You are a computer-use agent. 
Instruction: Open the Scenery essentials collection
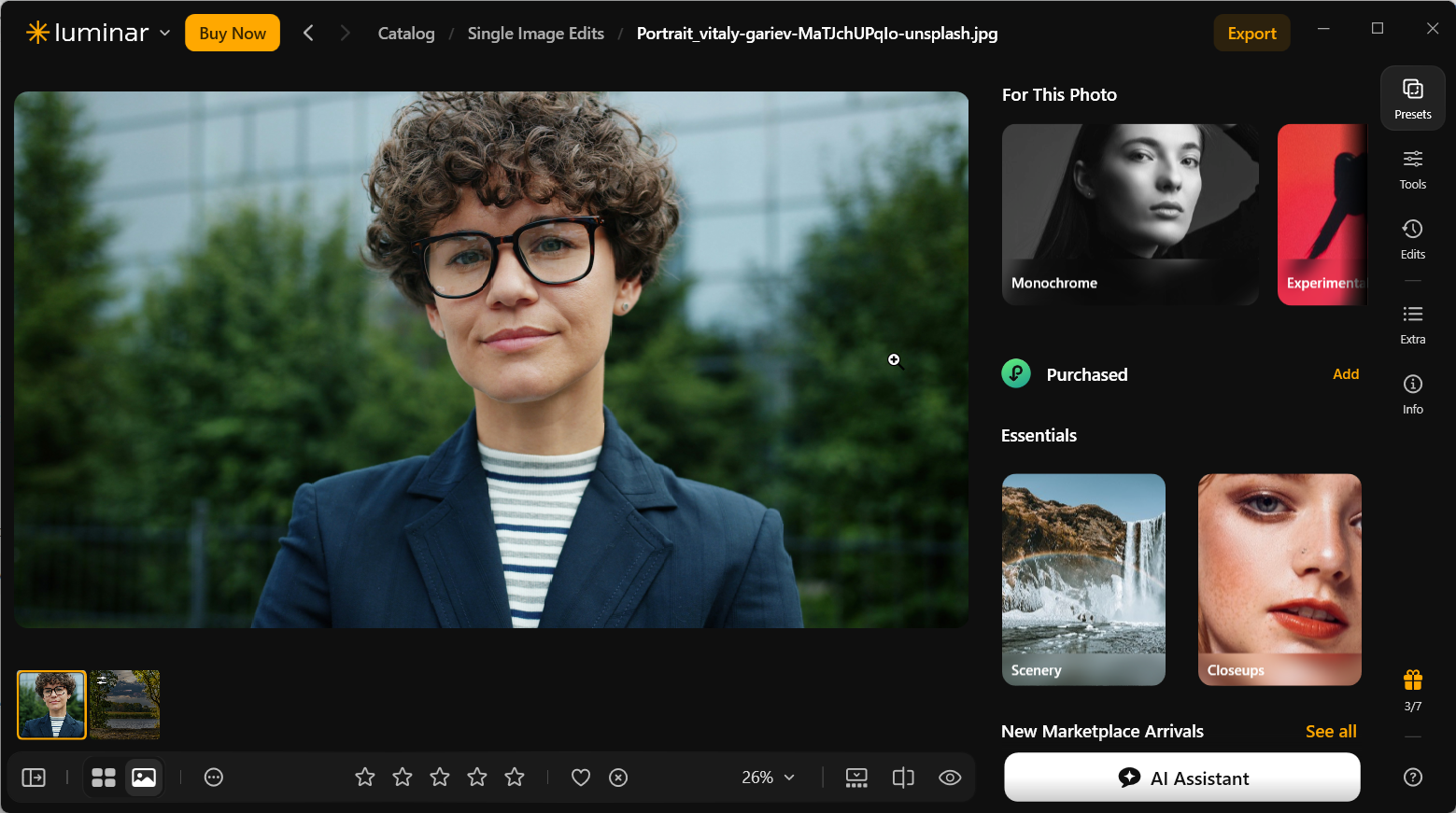pos(1083,580)
